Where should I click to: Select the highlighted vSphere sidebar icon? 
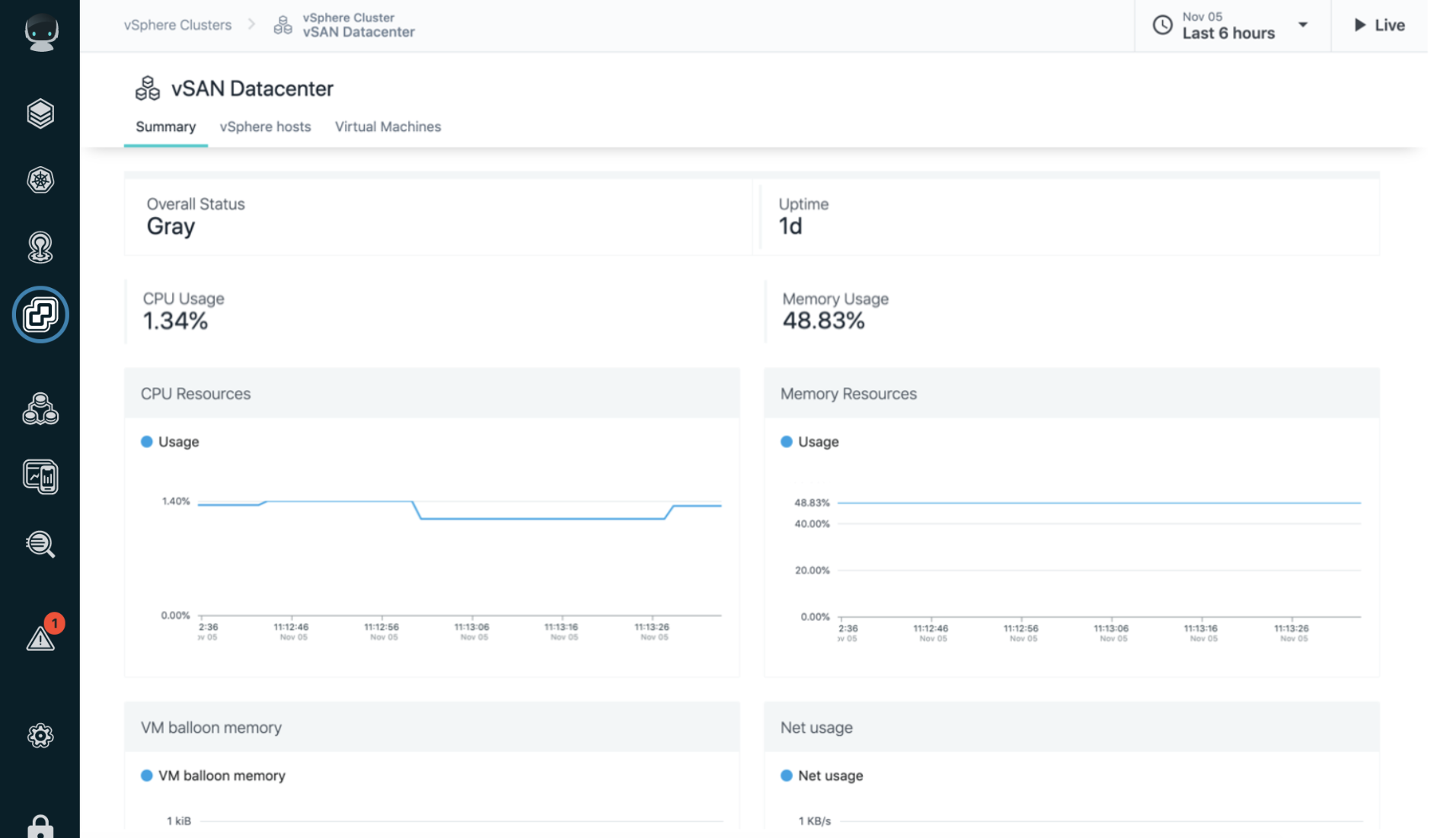[40, 314]
